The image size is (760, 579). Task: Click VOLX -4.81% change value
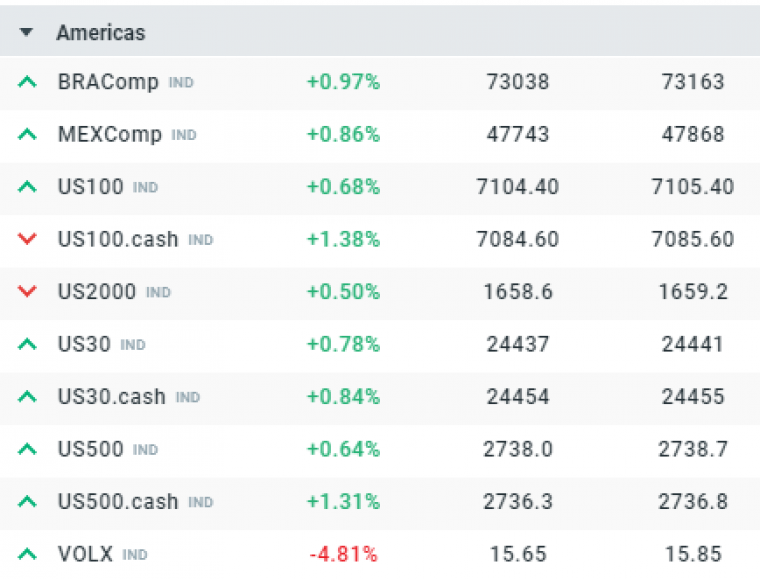coord(343,554)
